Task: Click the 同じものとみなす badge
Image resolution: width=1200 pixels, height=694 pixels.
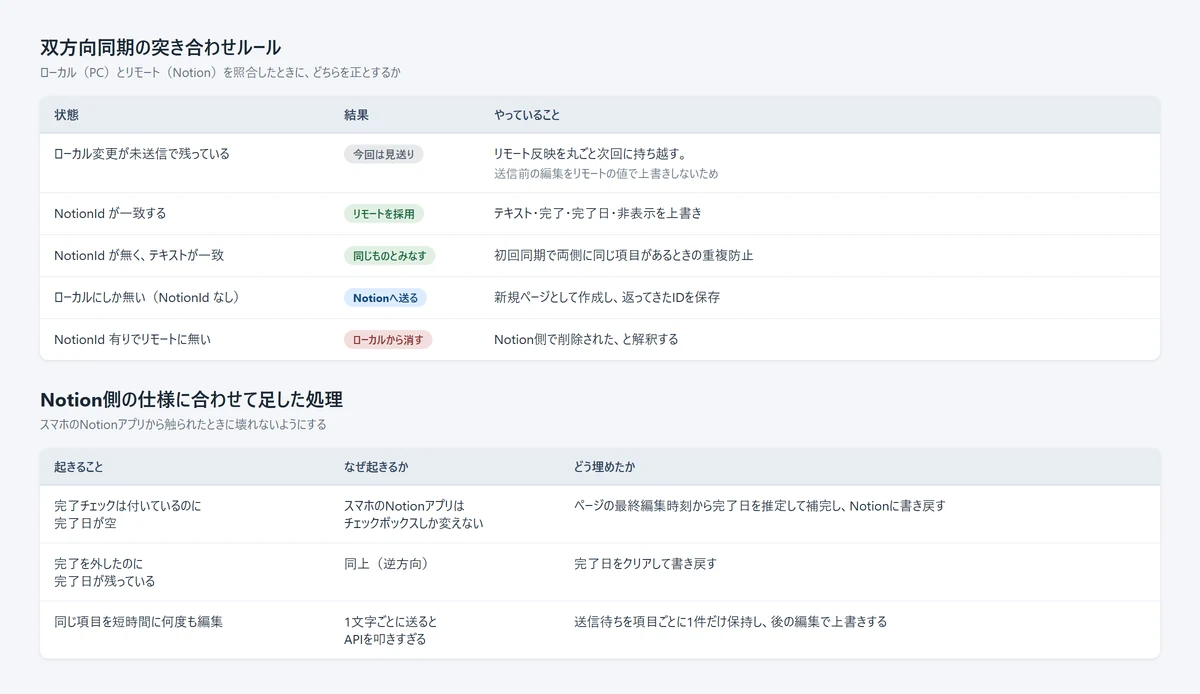Action: pyautogui.click(x=390, y=255)
